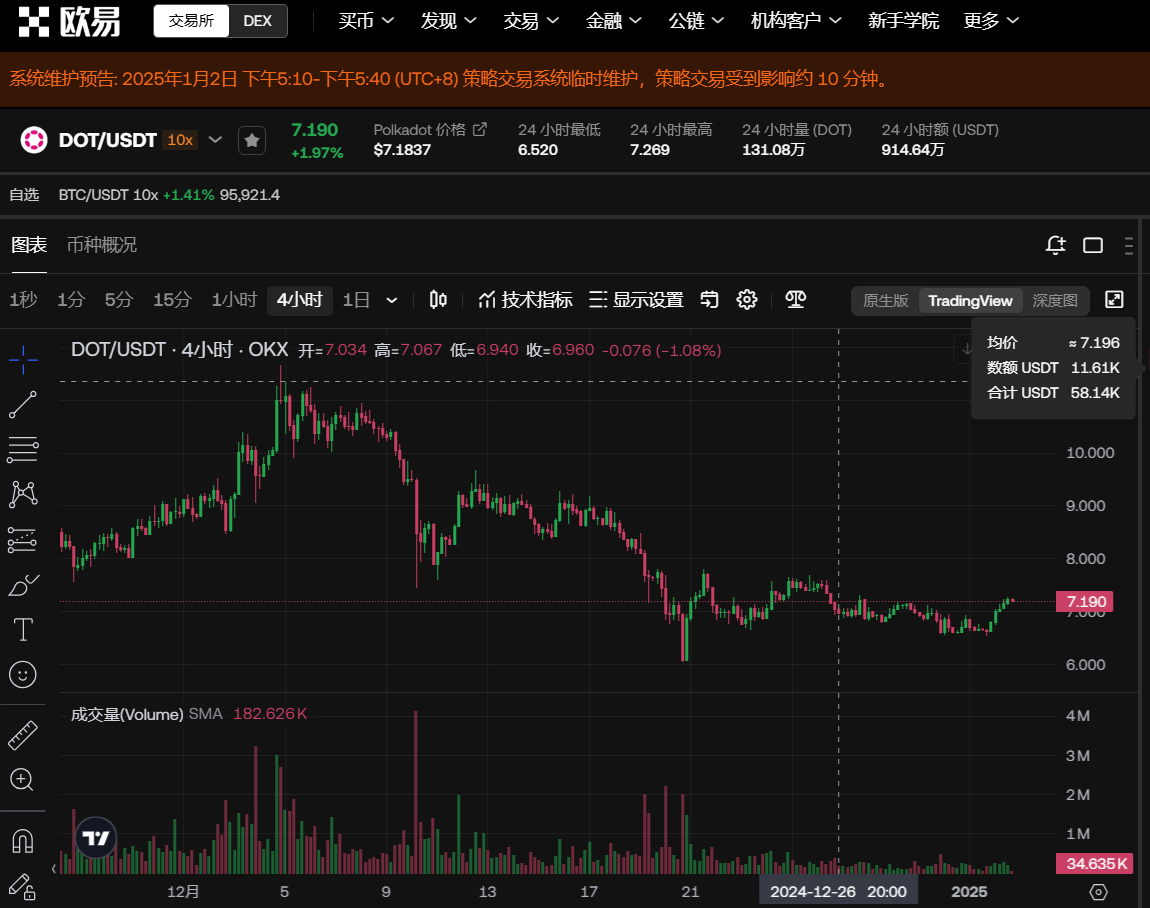Select the crosshair cursor tool
Screen dimensions: 1150x908
tap(23, 355)
